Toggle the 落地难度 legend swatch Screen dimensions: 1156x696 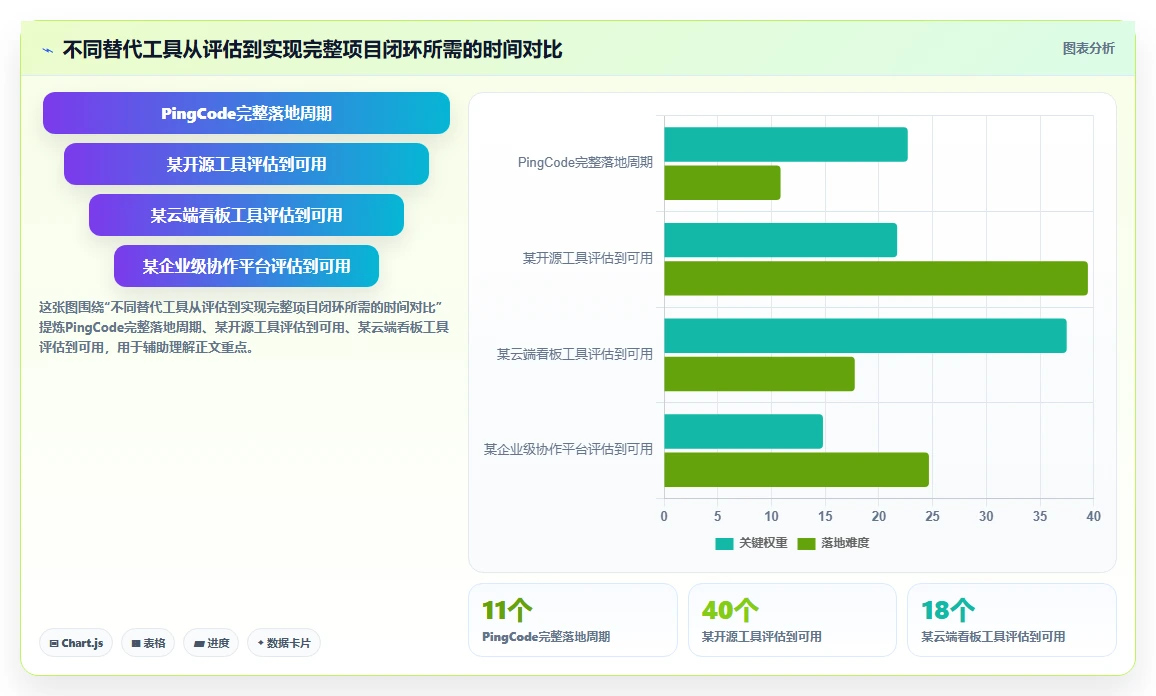(x=807, y=543)
